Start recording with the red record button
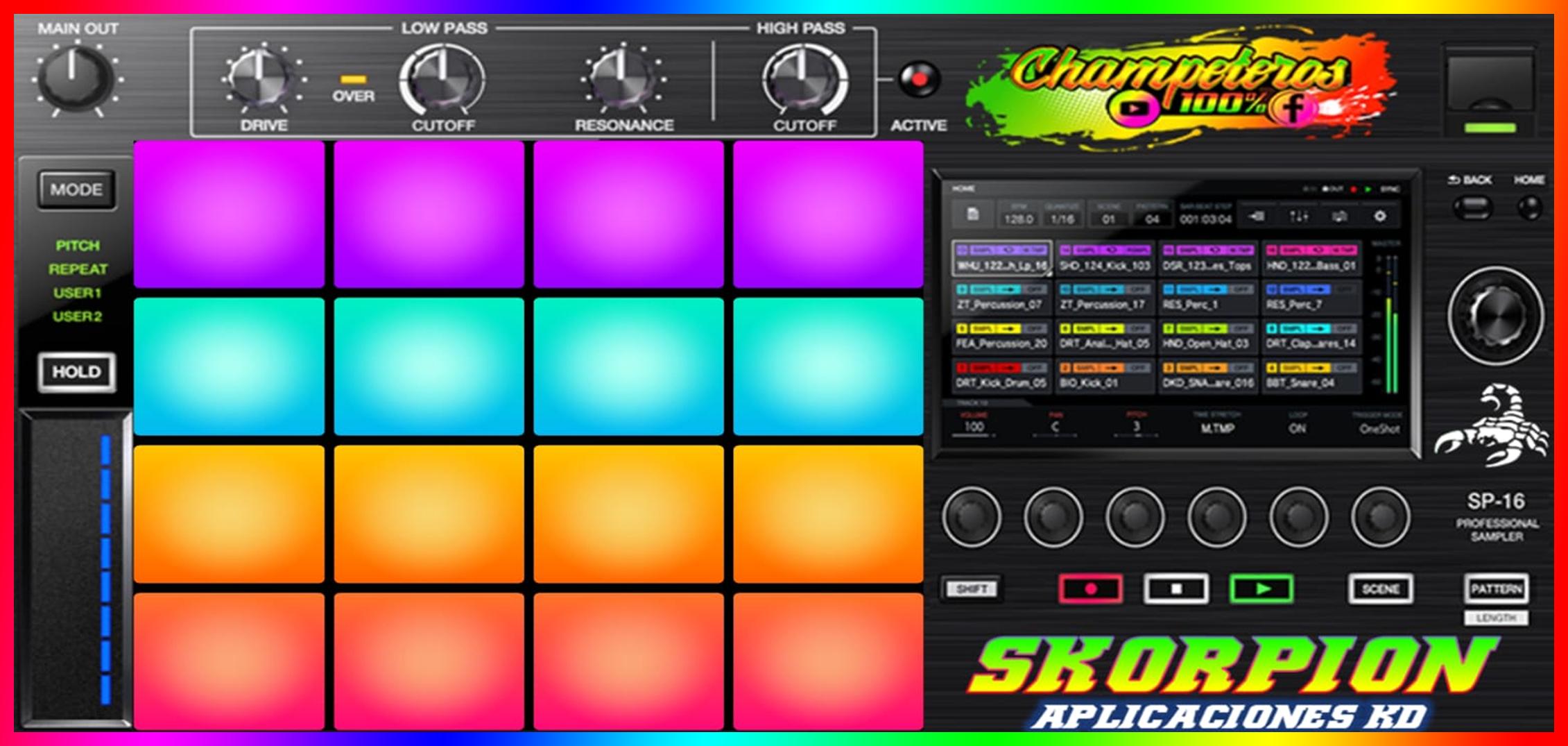This screenshot has height=746, width=1568. (x=1090, y=589)
